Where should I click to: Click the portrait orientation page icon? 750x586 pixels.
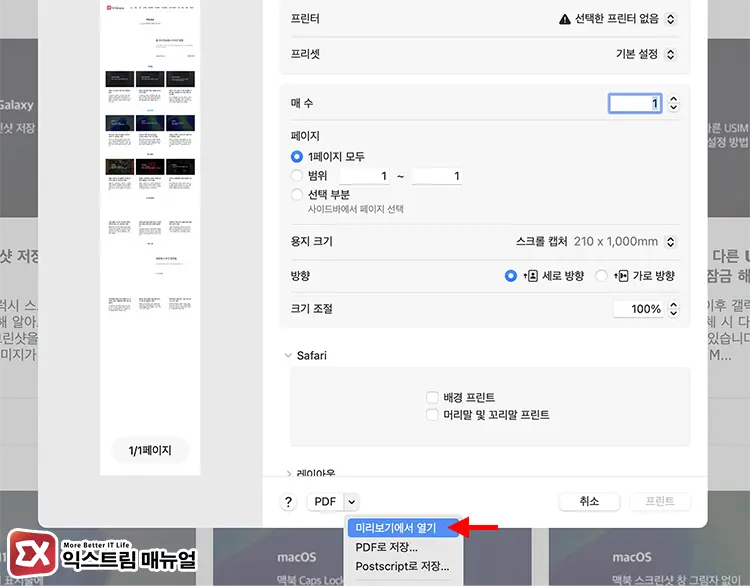(531, 276)
